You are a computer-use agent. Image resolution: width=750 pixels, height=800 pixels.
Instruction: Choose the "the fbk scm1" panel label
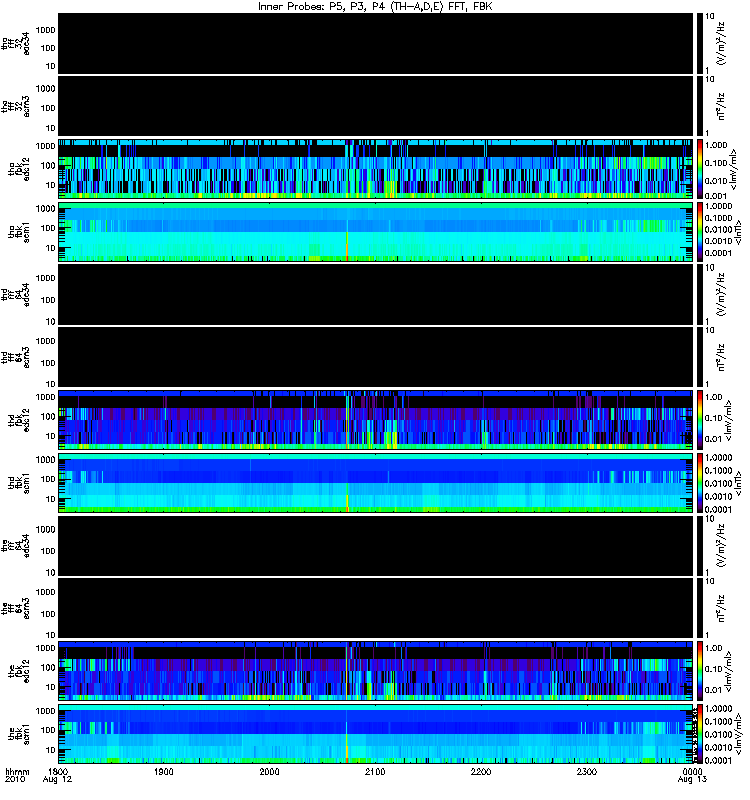pos(19,734)
